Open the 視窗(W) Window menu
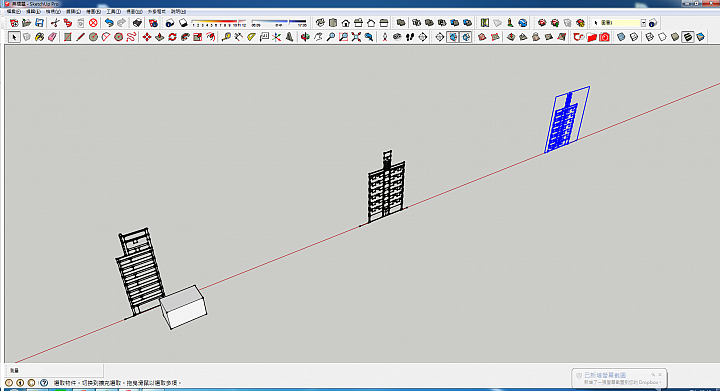 [134, 11]
